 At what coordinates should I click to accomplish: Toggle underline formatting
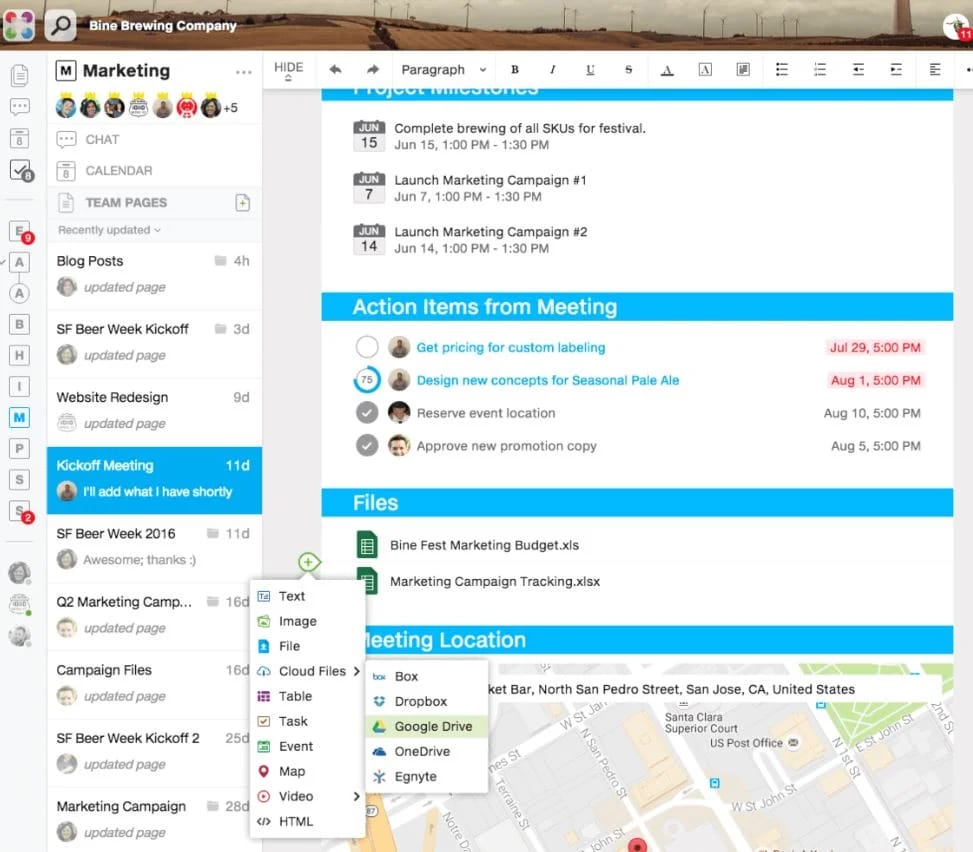(590, 70)
